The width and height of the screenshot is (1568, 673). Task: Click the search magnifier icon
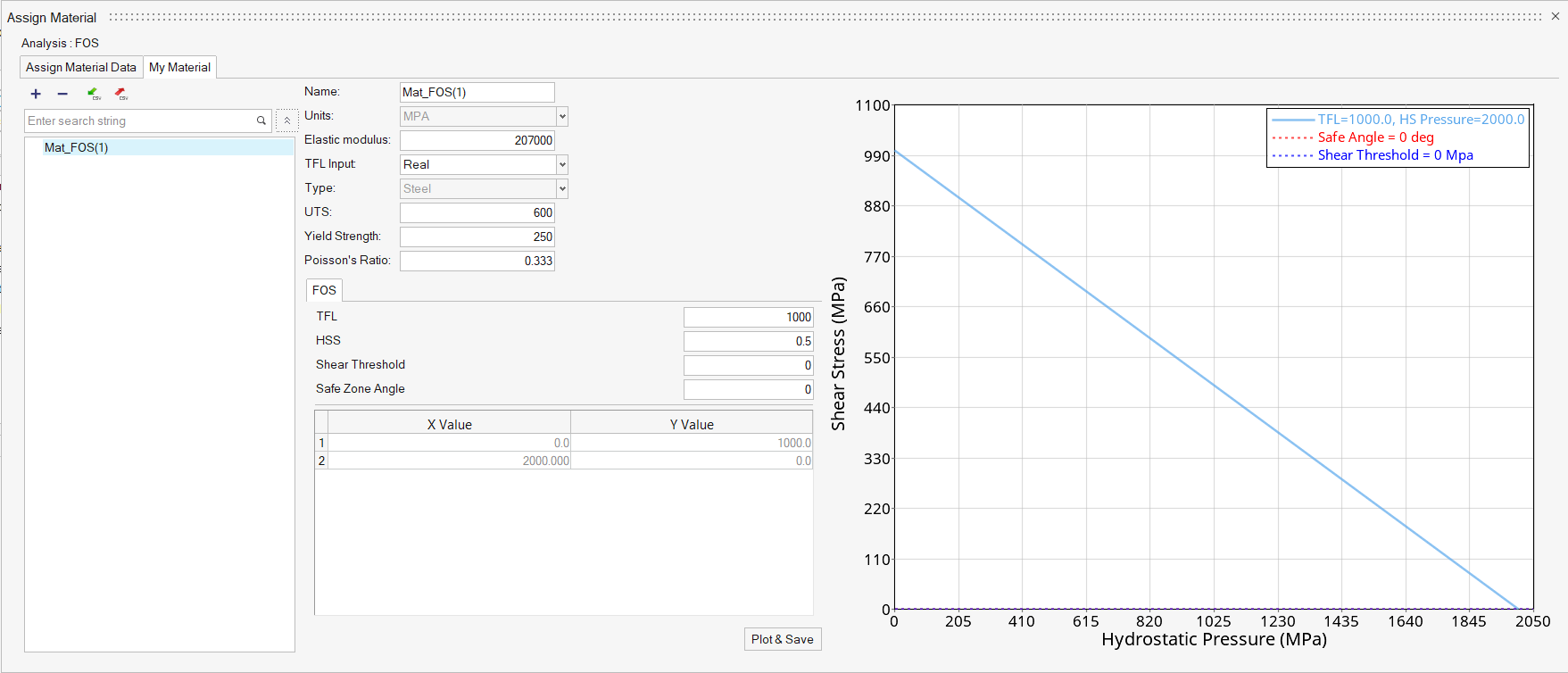pos(261,121)
